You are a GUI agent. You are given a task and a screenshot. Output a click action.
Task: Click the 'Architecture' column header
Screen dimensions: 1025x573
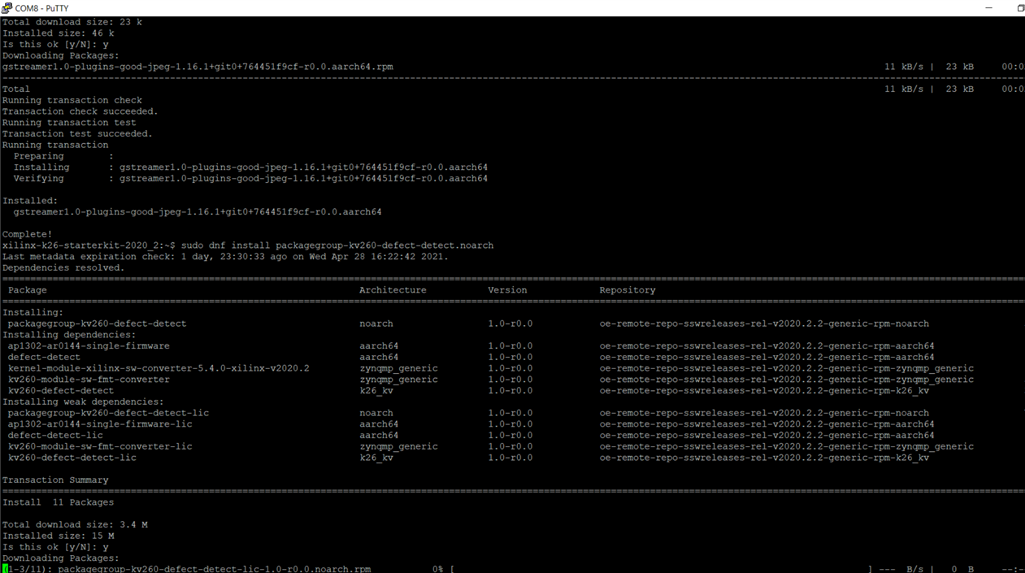(393, 290)
